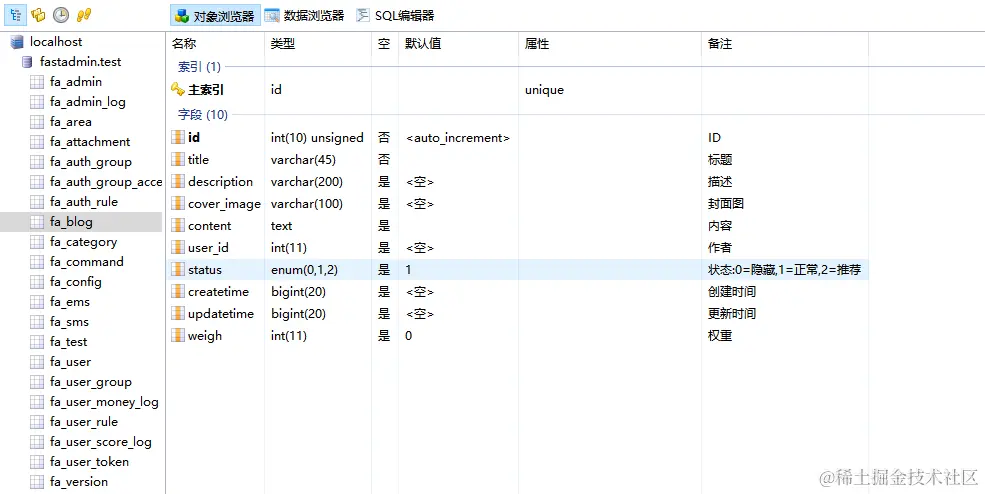985x494 pixels.
Task: Click the key icon of 主索引
Action: click(x=178, y=90)
